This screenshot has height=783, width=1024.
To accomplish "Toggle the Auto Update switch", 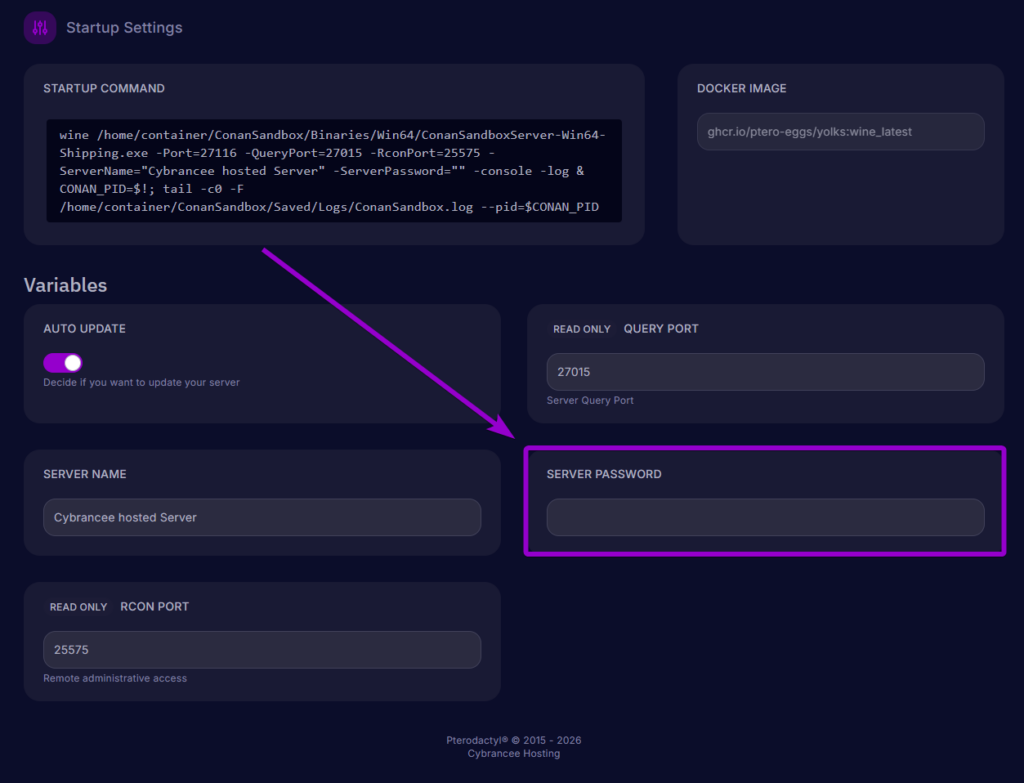I will pos(63,362).
